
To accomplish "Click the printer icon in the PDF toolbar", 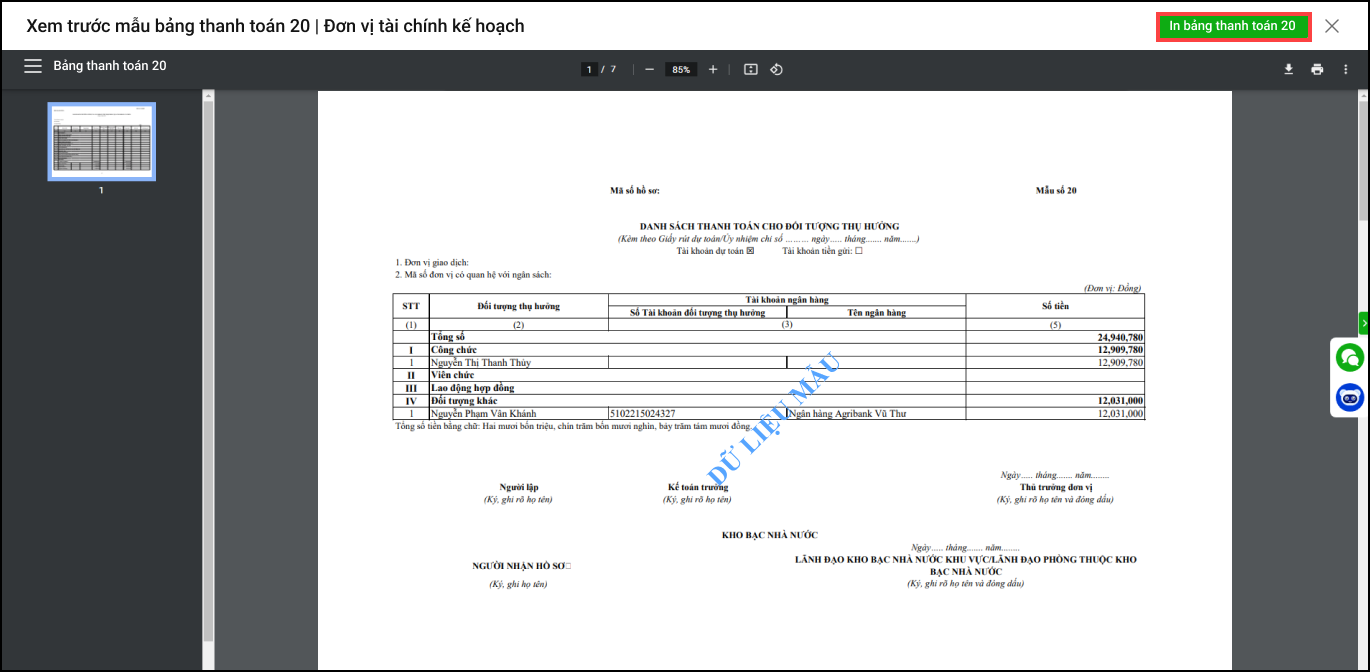I will (1317, 69).
